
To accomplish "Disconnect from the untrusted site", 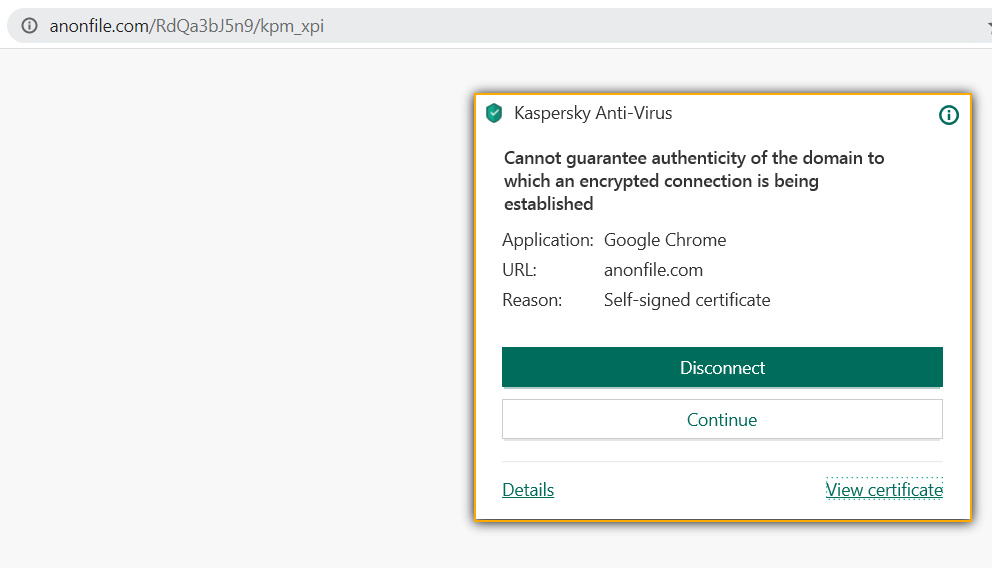I will pyautogui.click(x=722, y=367).
